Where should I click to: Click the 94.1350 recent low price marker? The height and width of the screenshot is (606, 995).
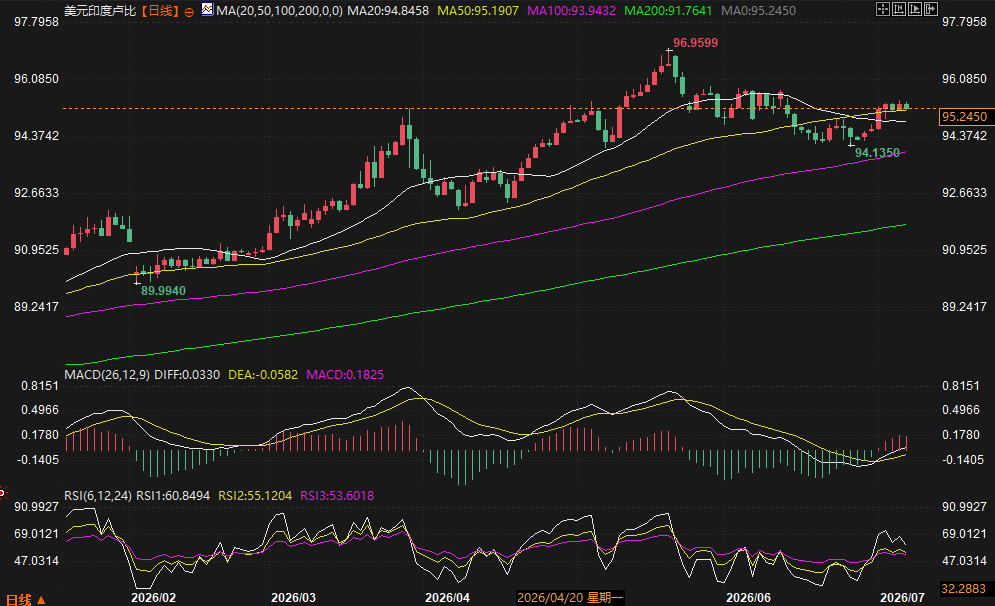point(877,152)
